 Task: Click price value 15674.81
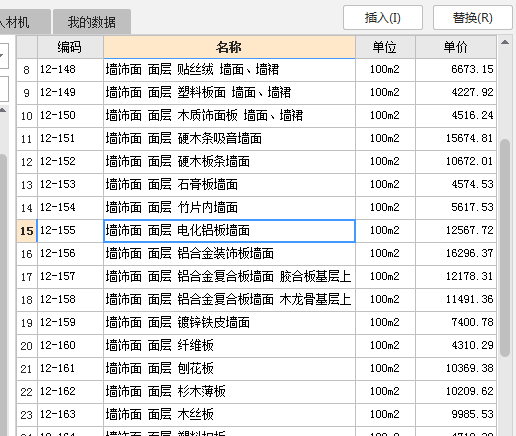469,138
